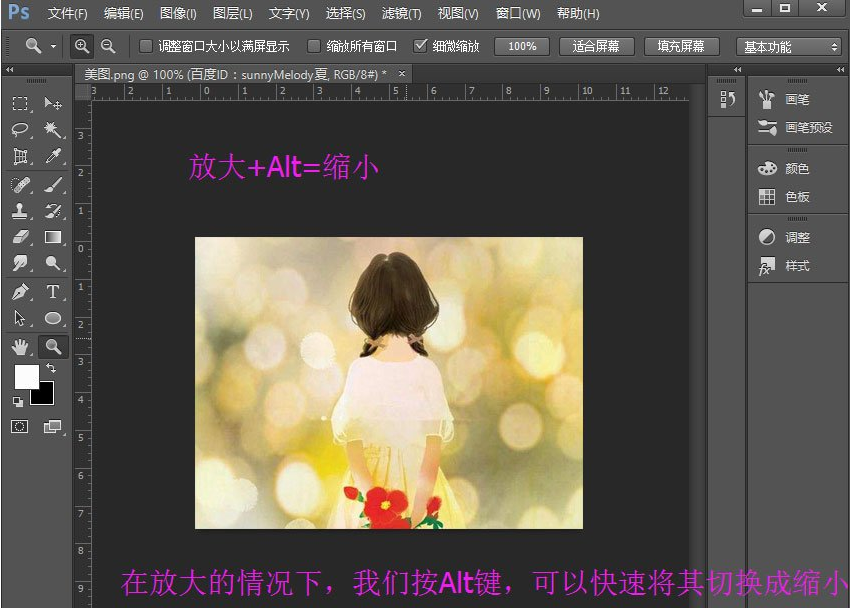The width and height of the screenshot is (850, 608).
Task: Select the Magic Wand tool
Action: point(53,130)
